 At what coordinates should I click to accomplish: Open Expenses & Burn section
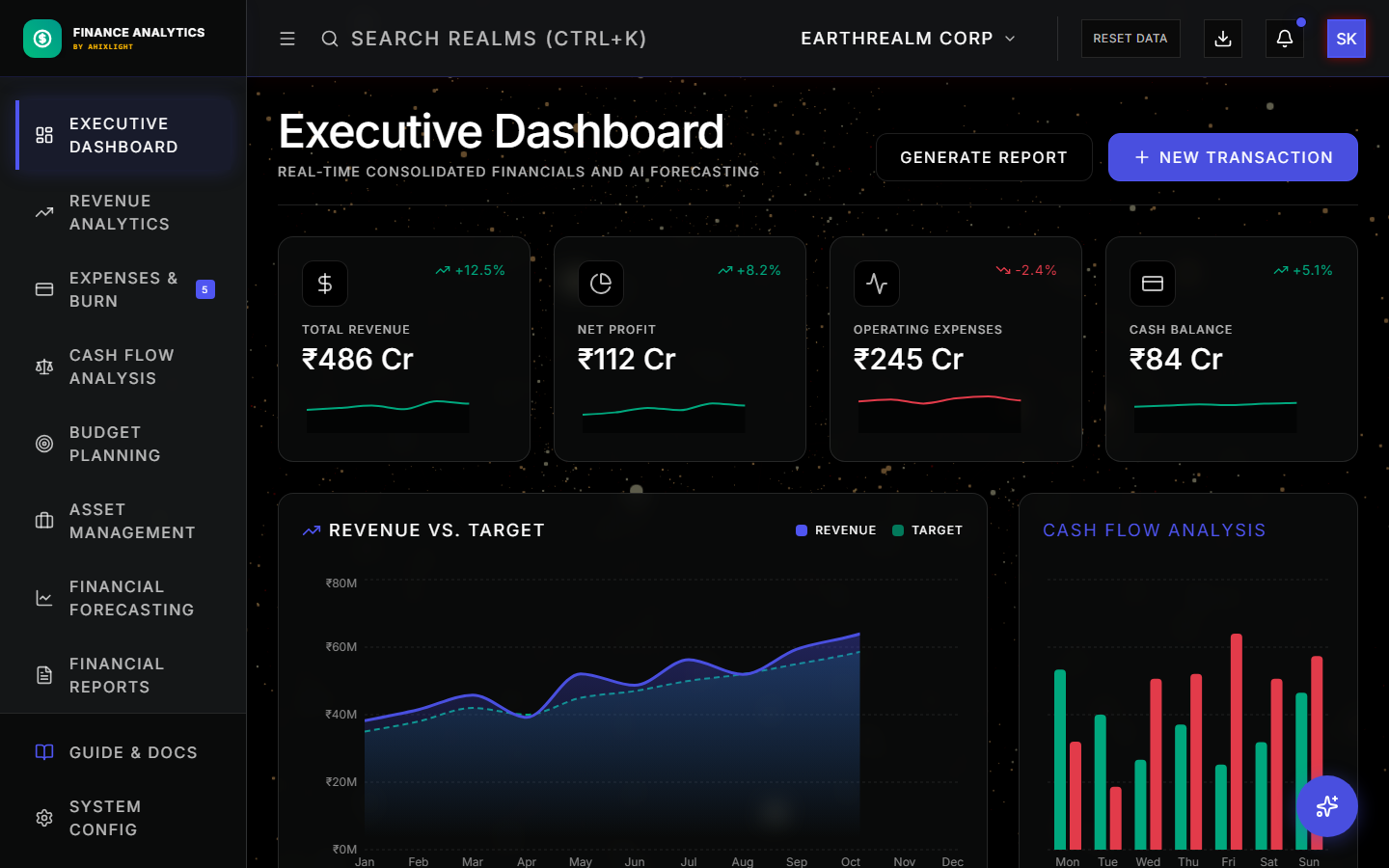tap(123, 289)
